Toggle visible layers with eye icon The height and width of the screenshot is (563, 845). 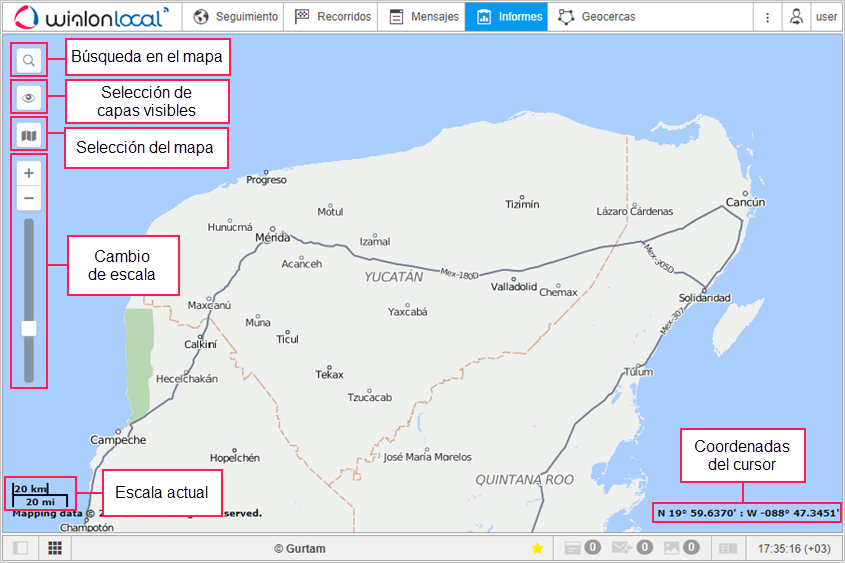(x=29, y=98)
